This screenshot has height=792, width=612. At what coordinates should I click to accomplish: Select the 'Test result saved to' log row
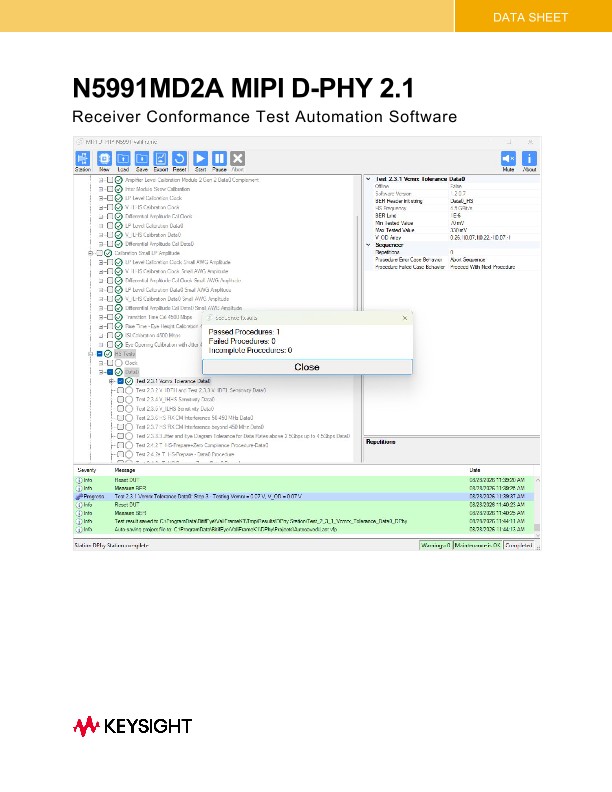point(303,521)
